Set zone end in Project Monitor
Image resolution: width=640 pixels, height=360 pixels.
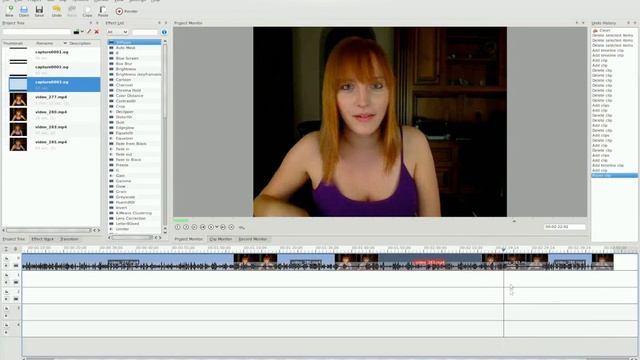click(x=186, y=227)
